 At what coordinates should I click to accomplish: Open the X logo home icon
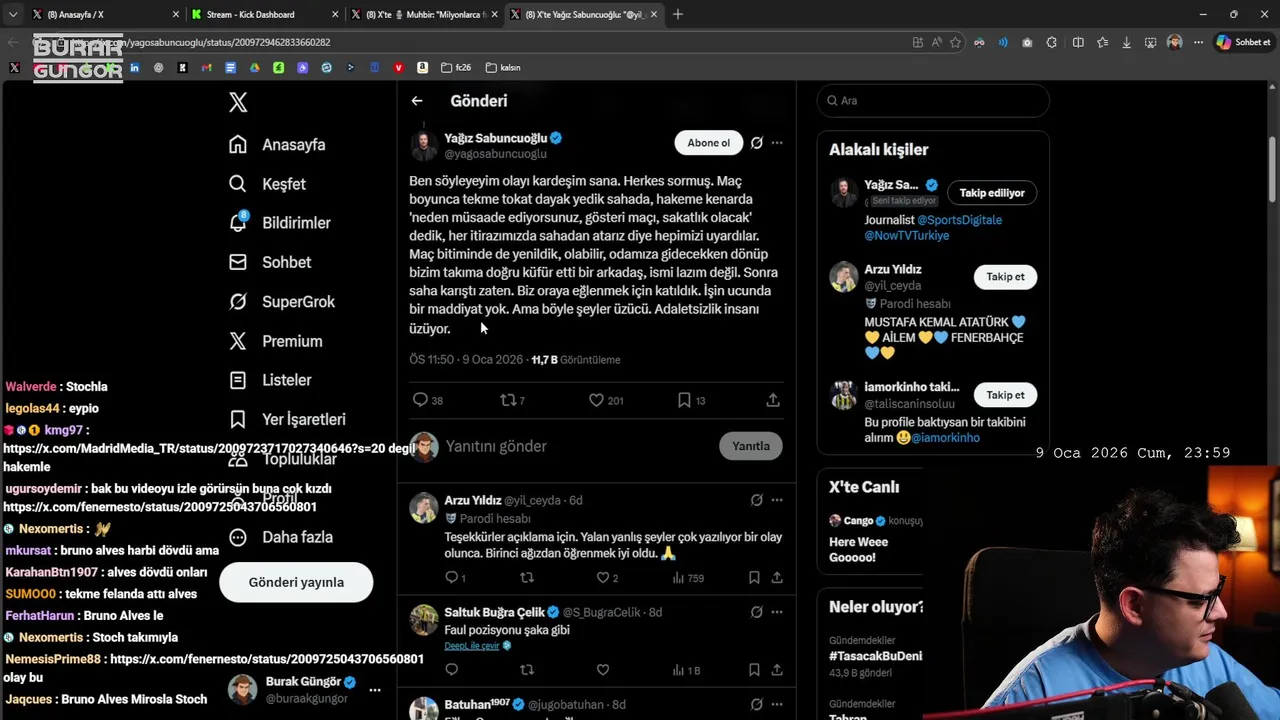pyautogui.click(x=238, y=102)
